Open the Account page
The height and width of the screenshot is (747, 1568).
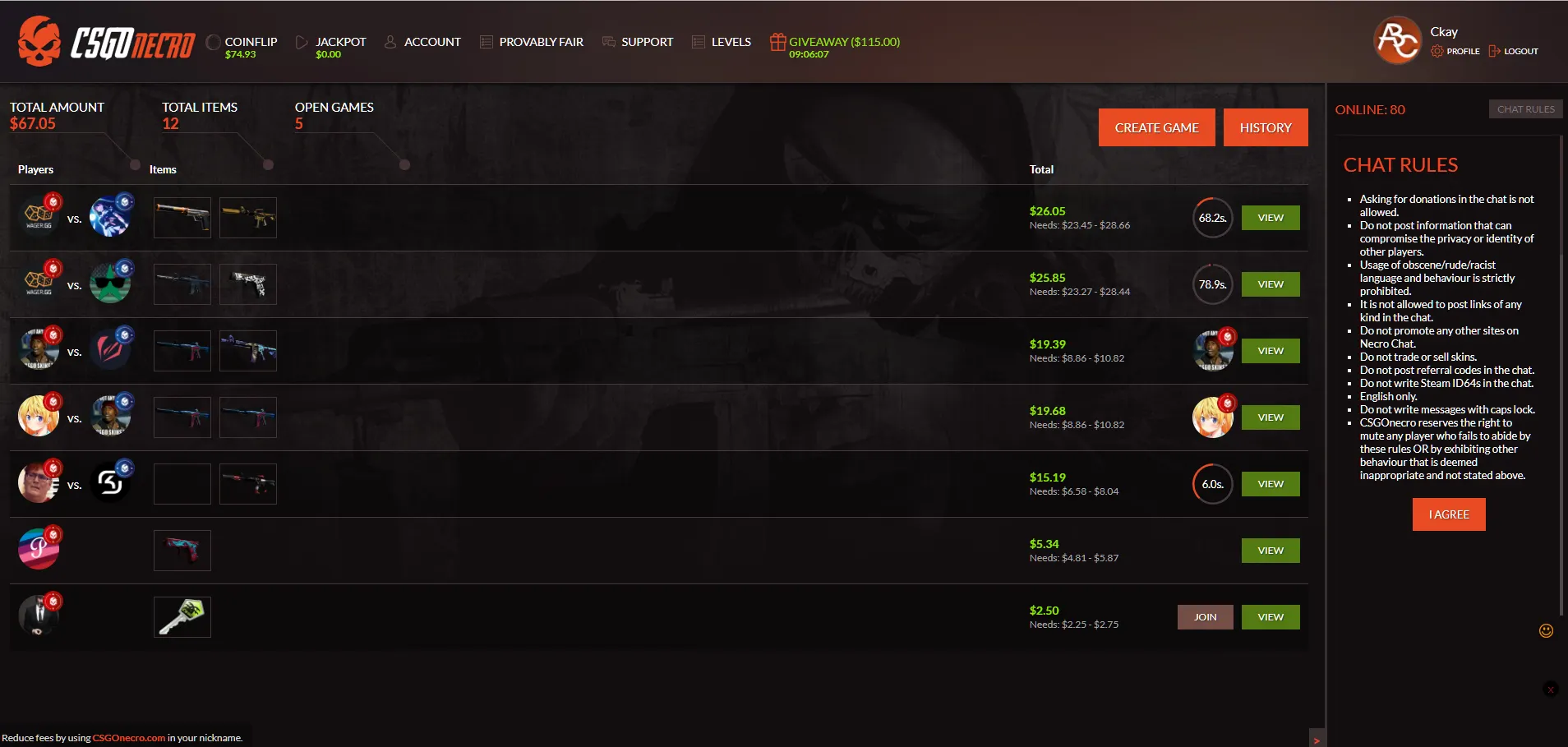(x=432, y=42)
